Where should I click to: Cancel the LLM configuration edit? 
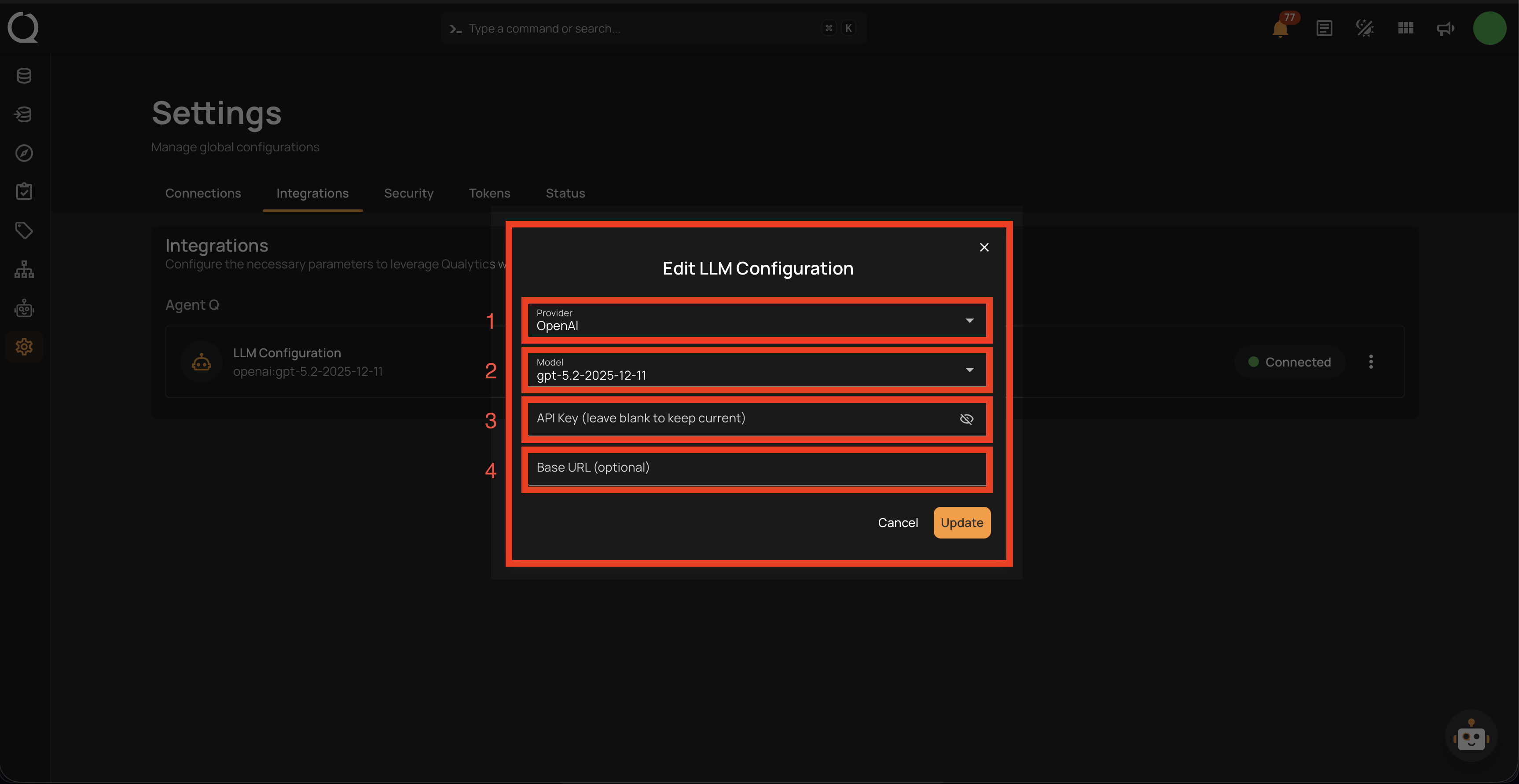pyautogui.click(x=898, y=522)
